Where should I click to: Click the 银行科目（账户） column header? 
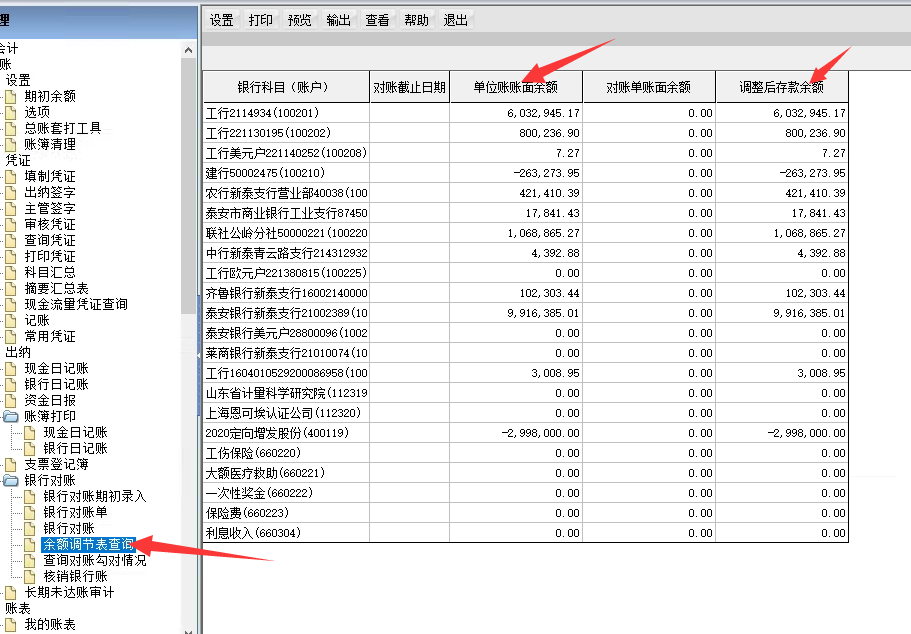tap(286, 87)
